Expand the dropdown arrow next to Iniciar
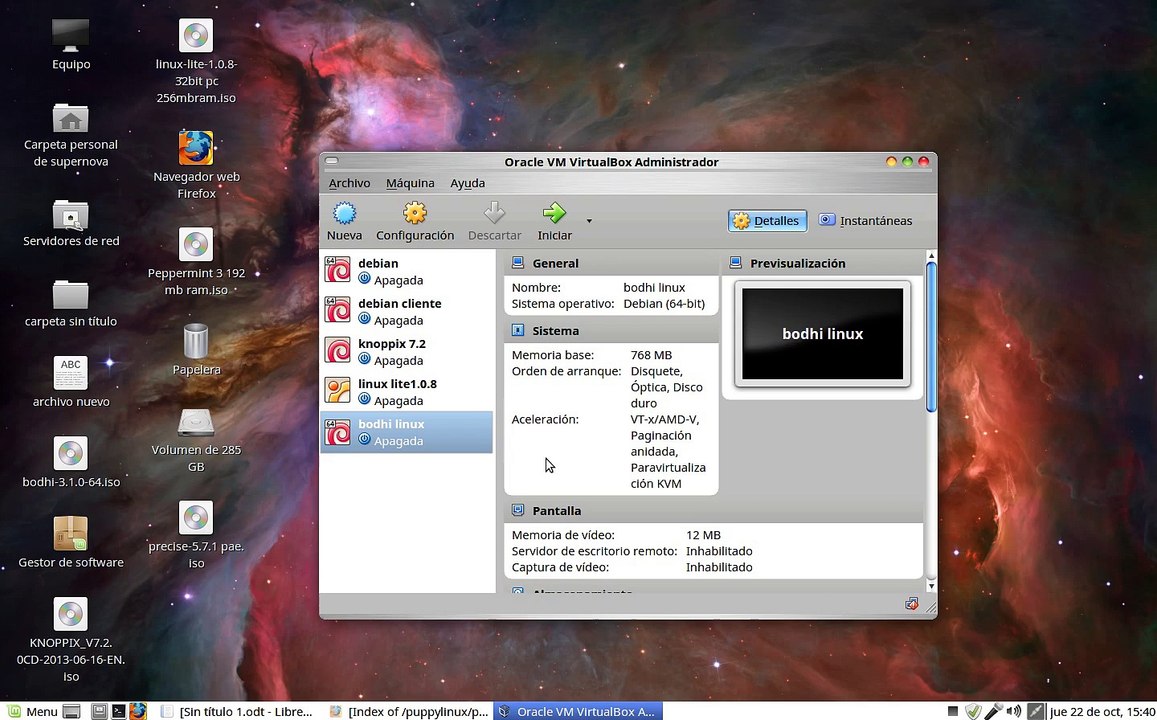Image resolution: width=1157 pixels, height=720 pixels. (589, 221)
